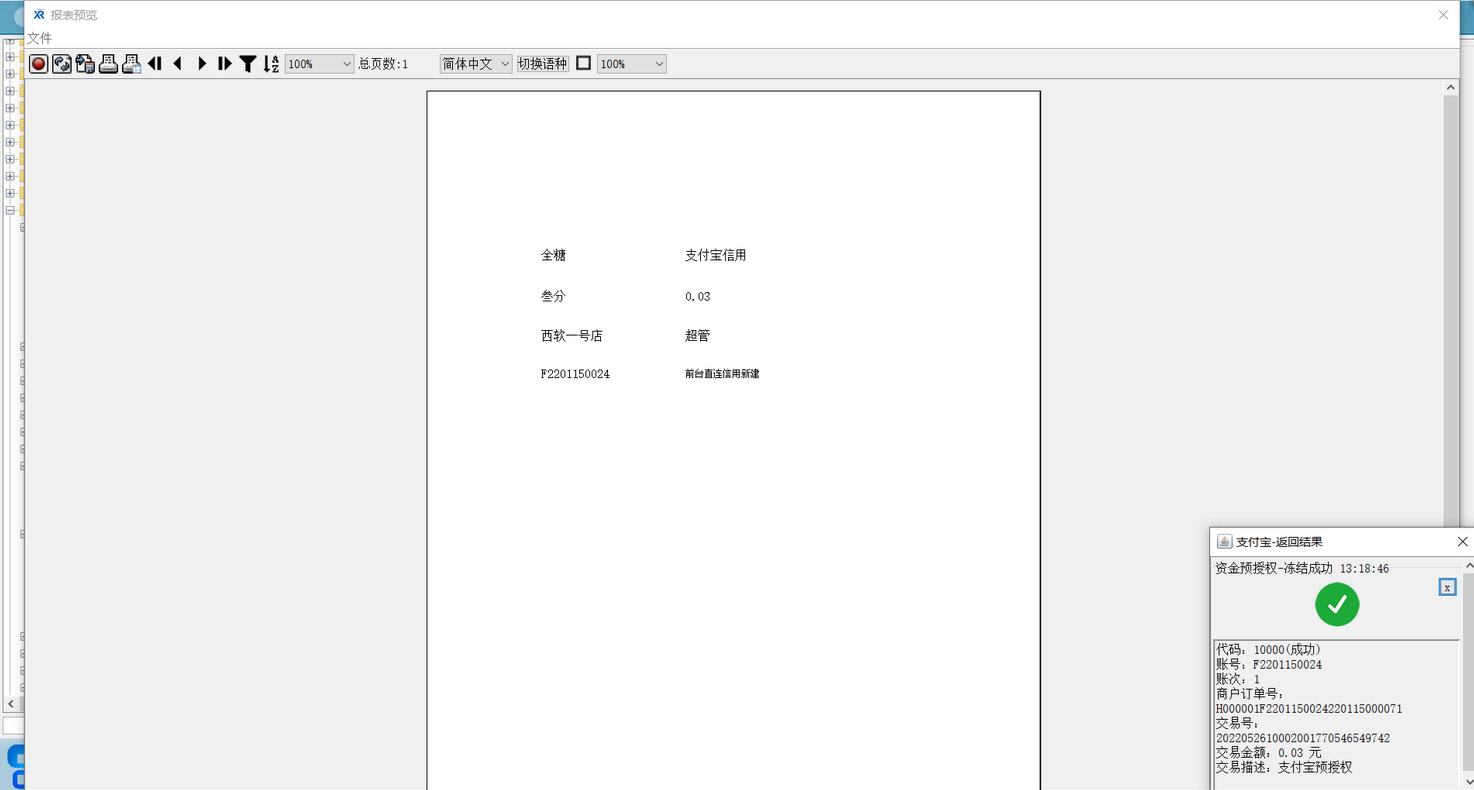1474x790 pixels.
Task: Click the report scrollbar up arrow
Action: click(x=1451, y=88)
